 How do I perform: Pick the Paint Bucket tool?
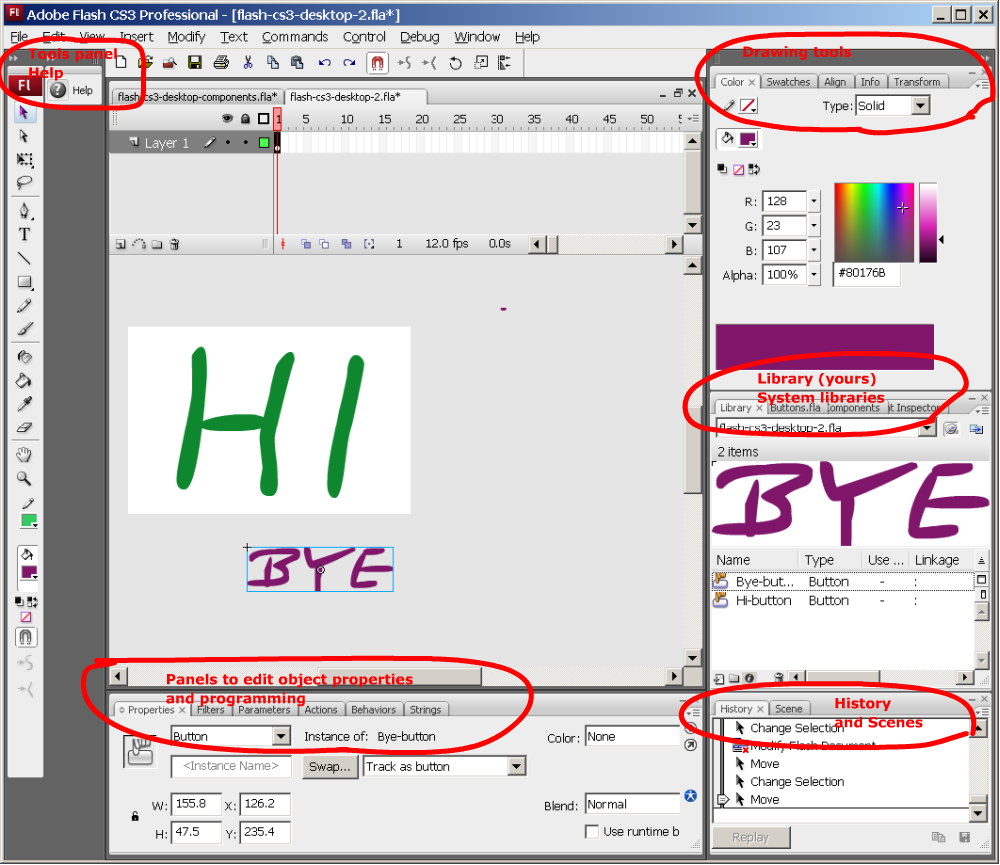[25, 380]
